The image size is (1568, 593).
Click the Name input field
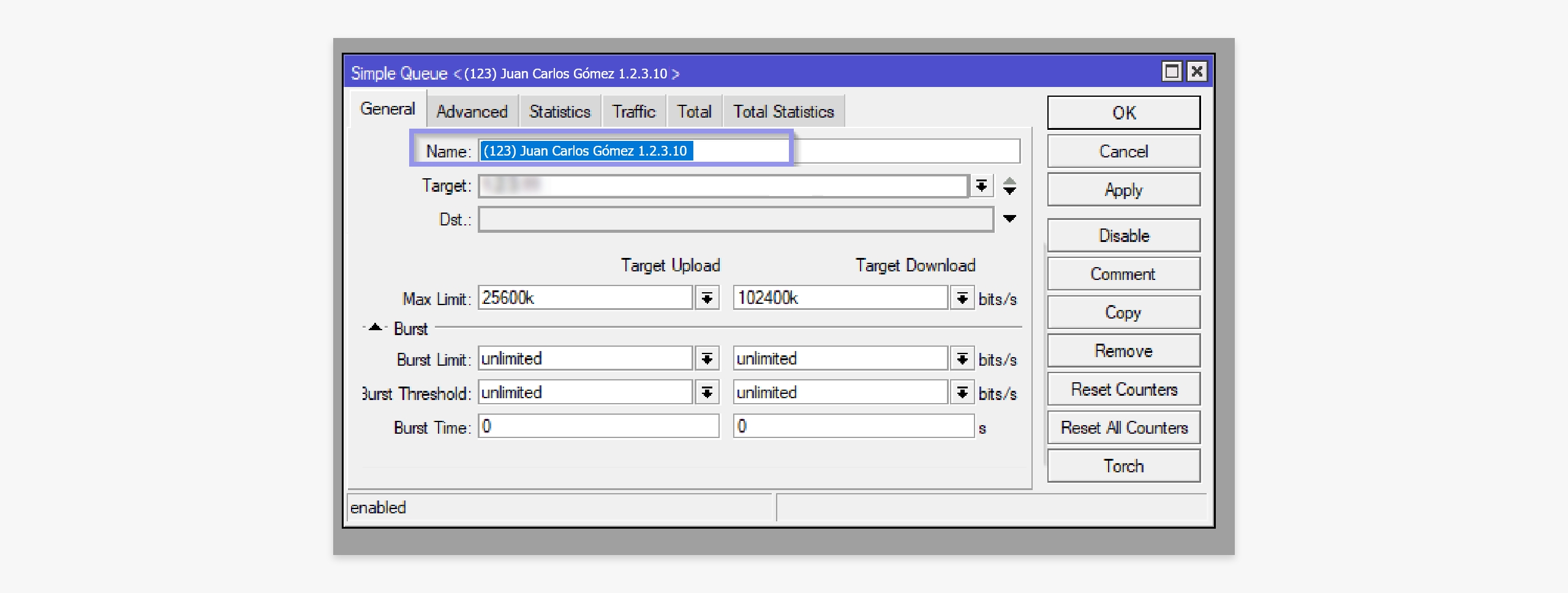[x=748, y=151]
